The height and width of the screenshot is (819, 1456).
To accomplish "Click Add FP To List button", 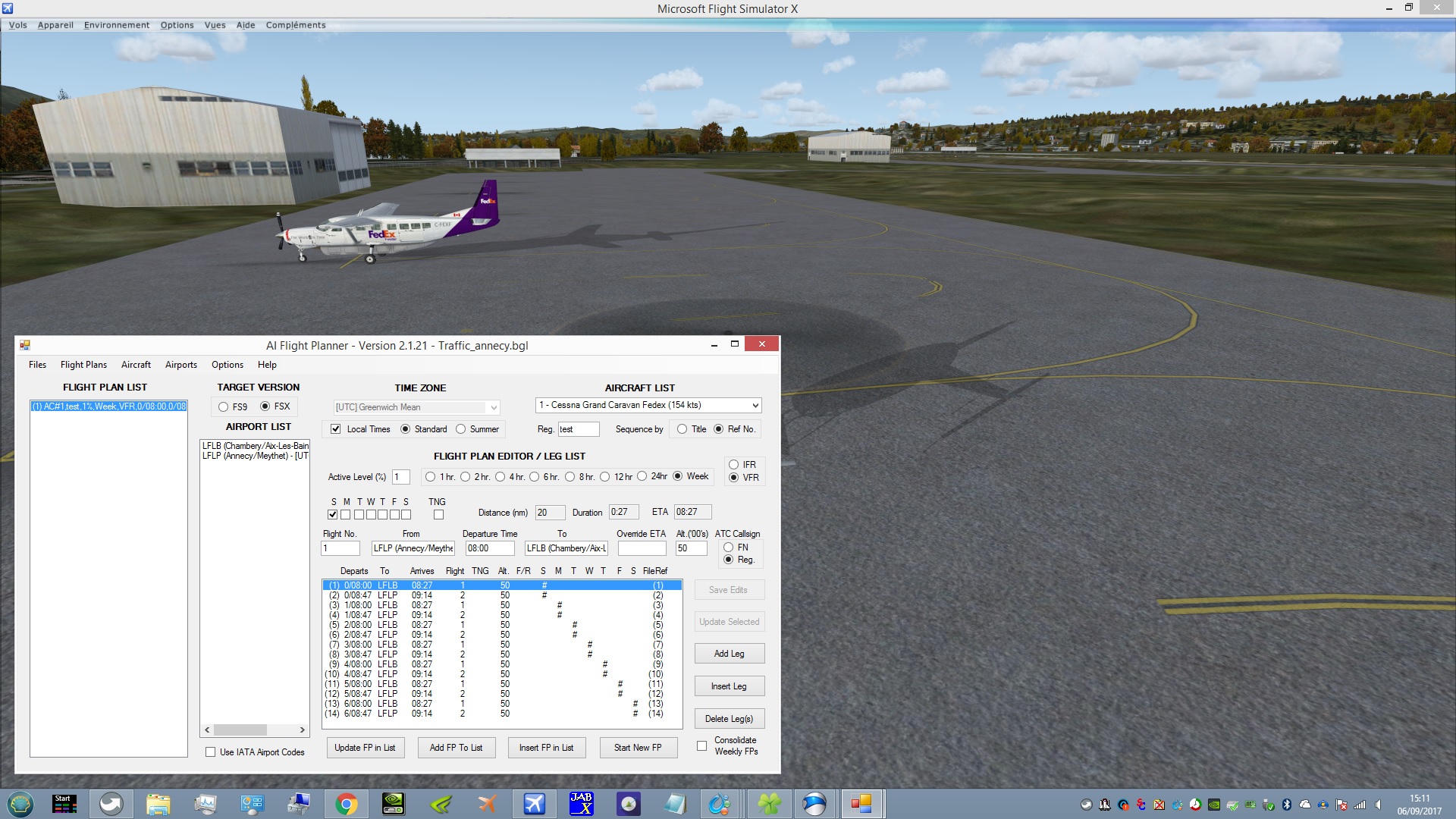I will pos(456,748).
